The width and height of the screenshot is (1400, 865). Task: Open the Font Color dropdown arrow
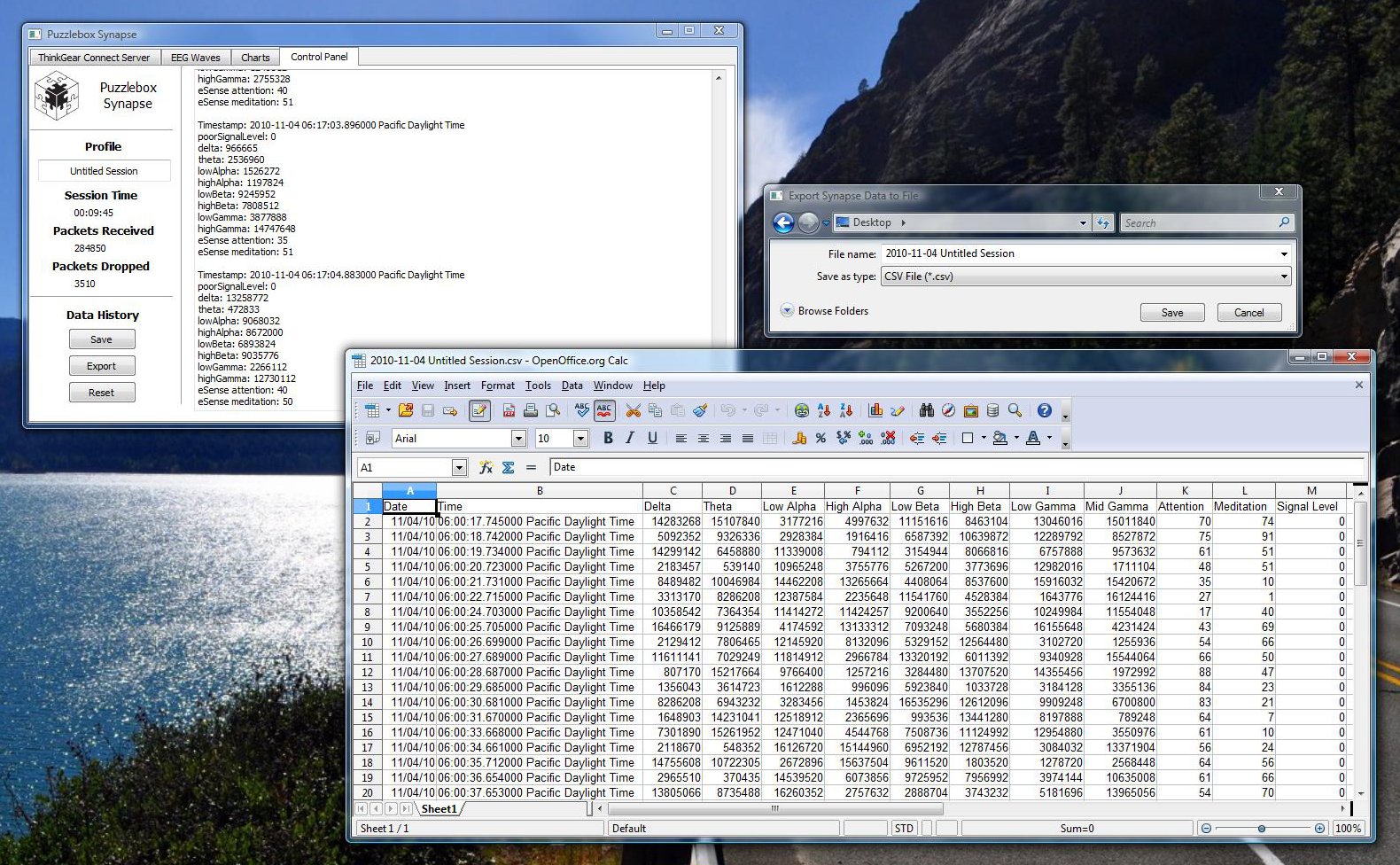click(x=1049, y=437)
